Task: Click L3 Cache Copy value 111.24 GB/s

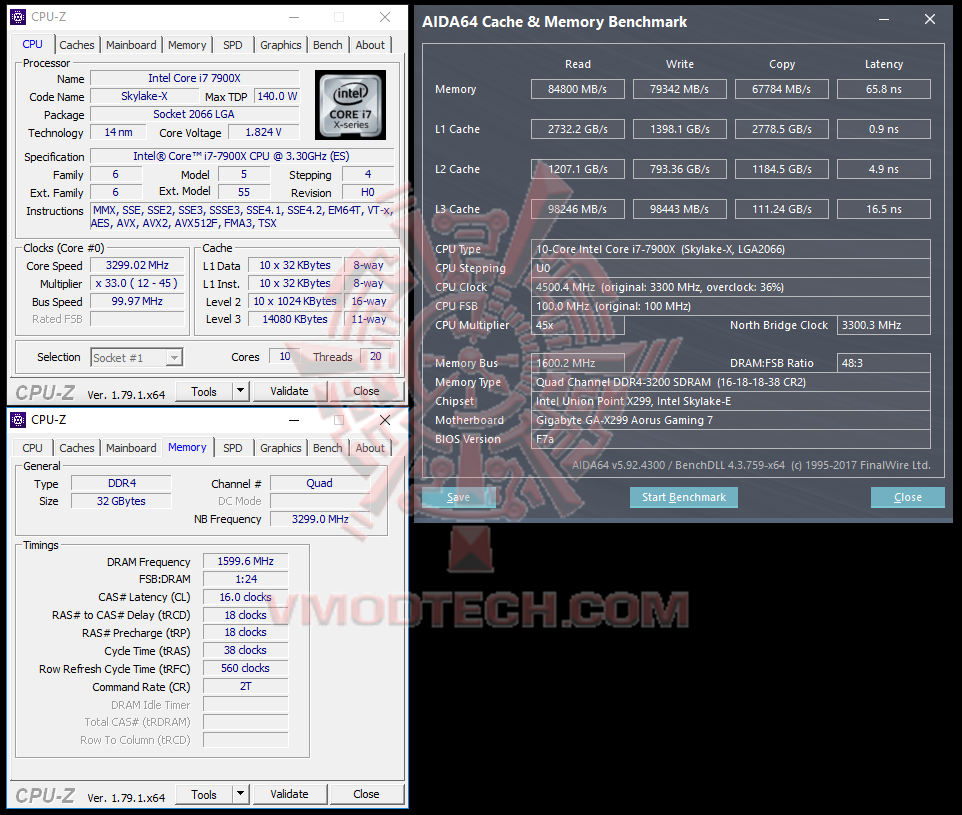Action: tap(782, 209)
